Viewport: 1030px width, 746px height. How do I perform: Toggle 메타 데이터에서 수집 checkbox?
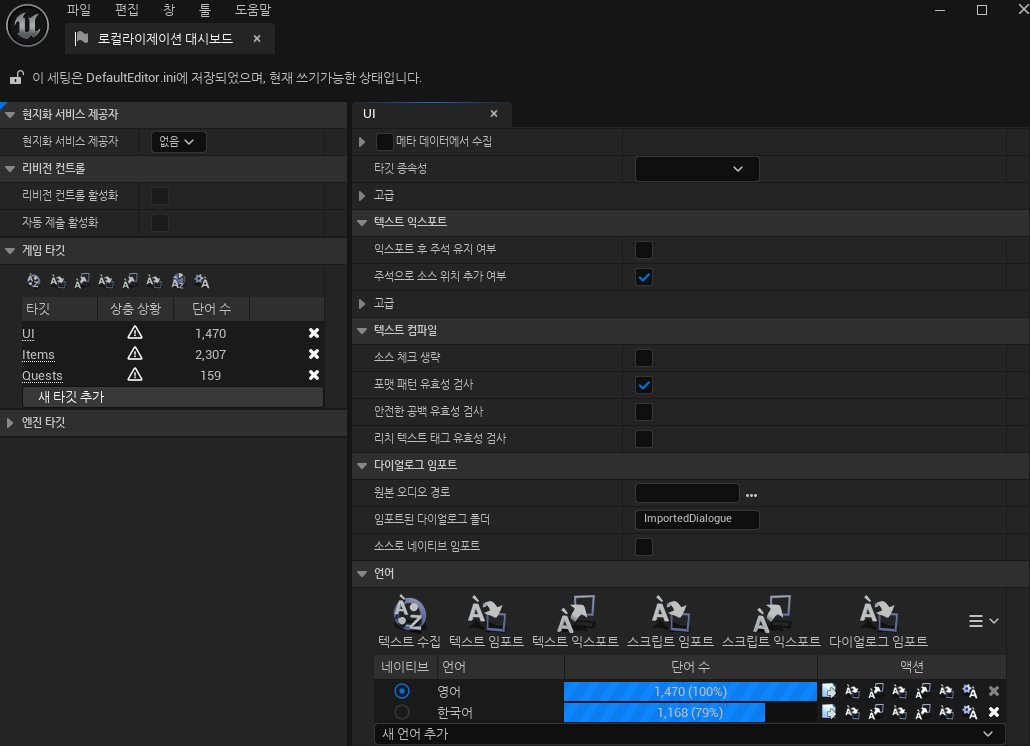click(385, 142)
